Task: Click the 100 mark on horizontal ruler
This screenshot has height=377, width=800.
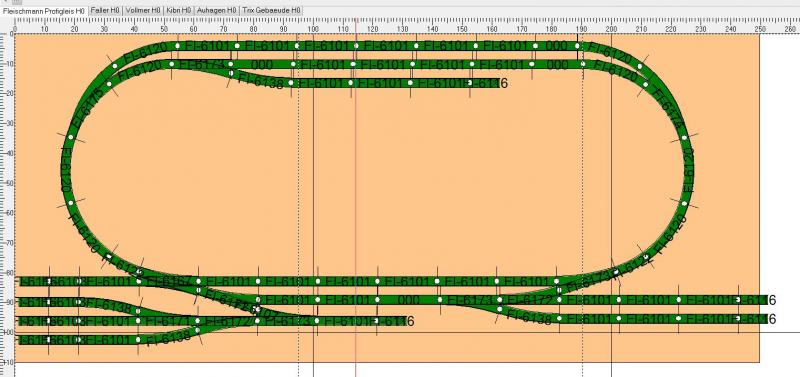Action: coord(313,29)
